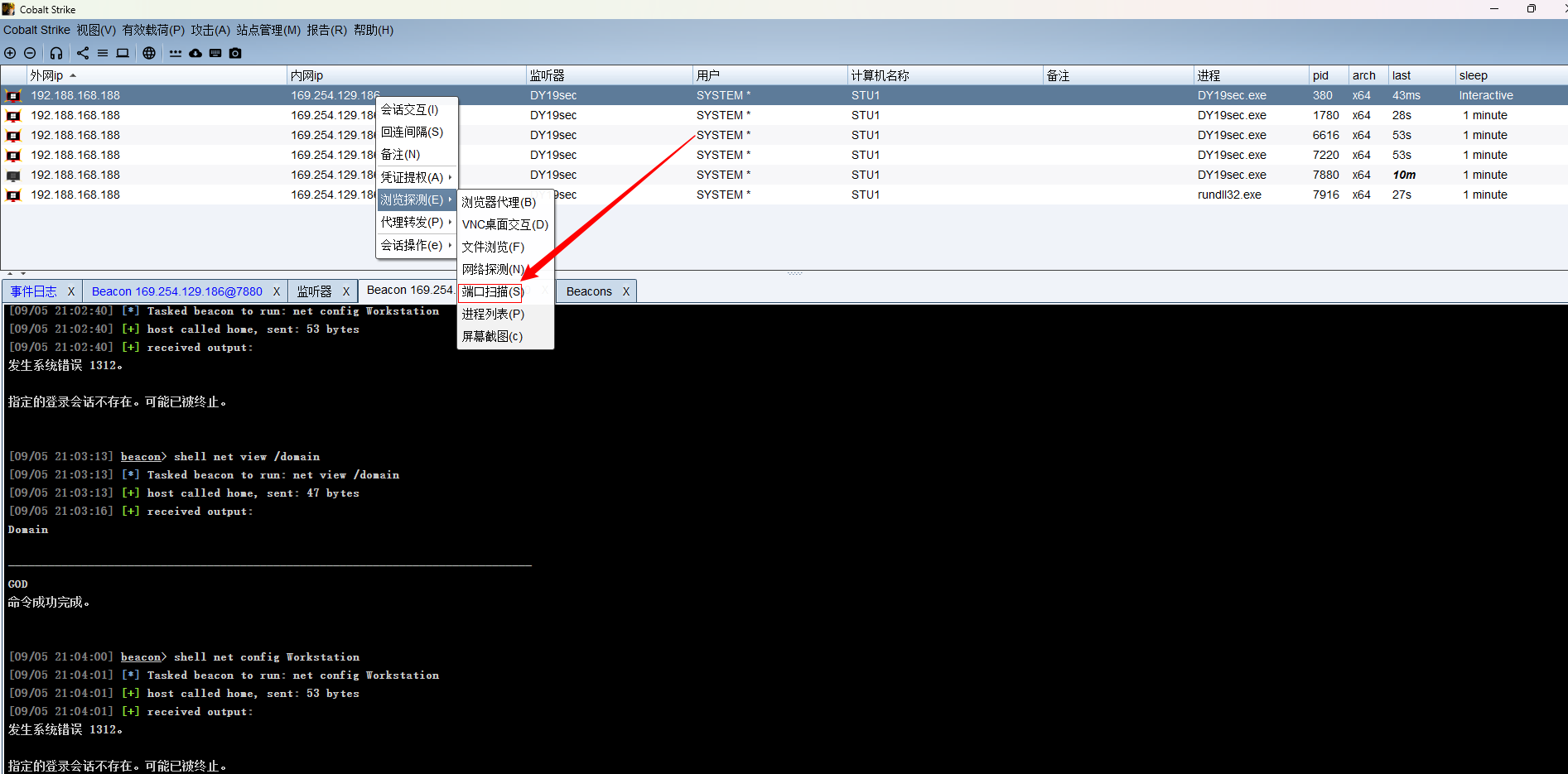Open the 帮助(H) menu
This screenshot has width=1568, height=774.
[x=374, y=30]
